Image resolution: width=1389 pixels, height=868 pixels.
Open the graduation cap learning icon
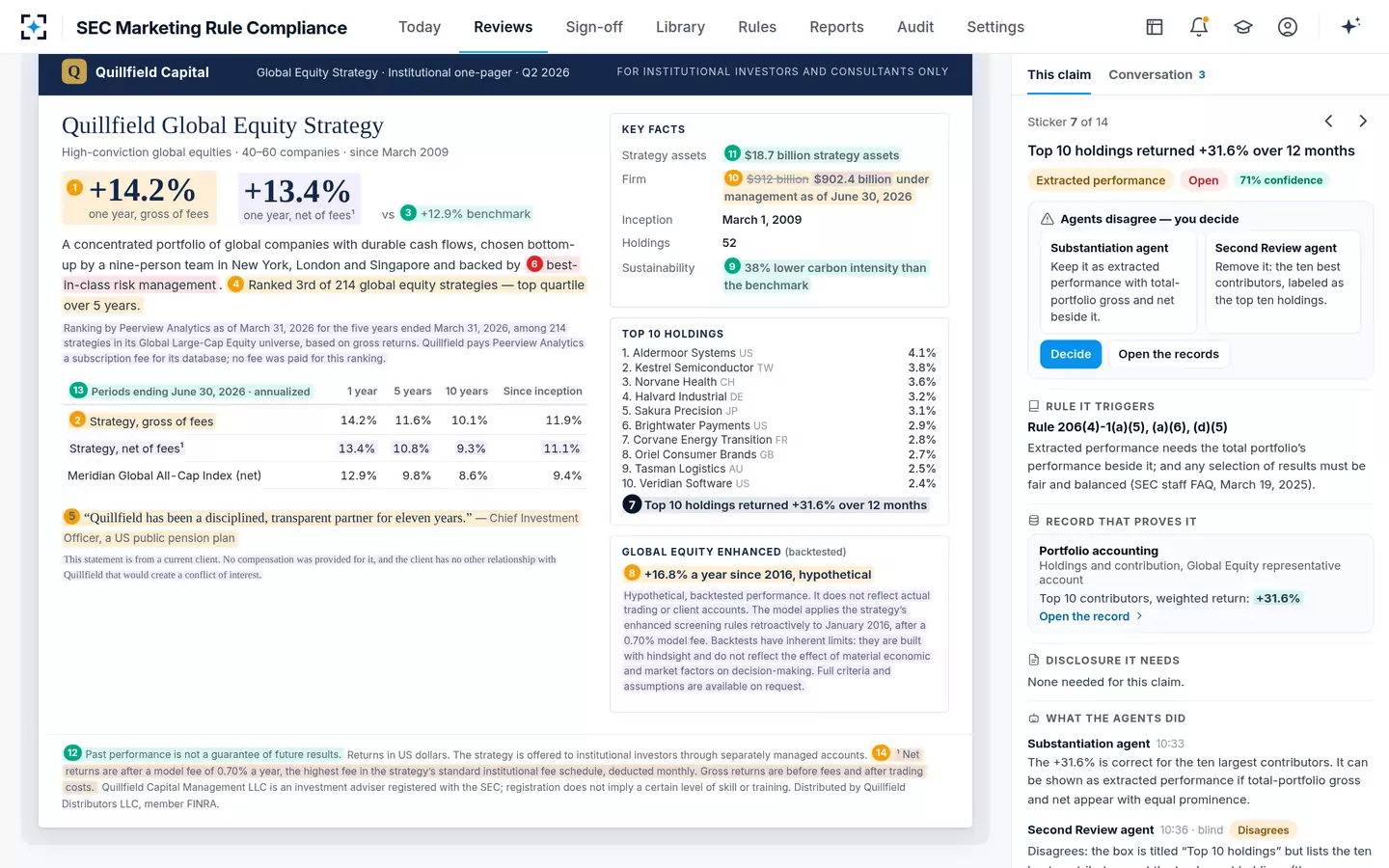tap(1243, 27)
